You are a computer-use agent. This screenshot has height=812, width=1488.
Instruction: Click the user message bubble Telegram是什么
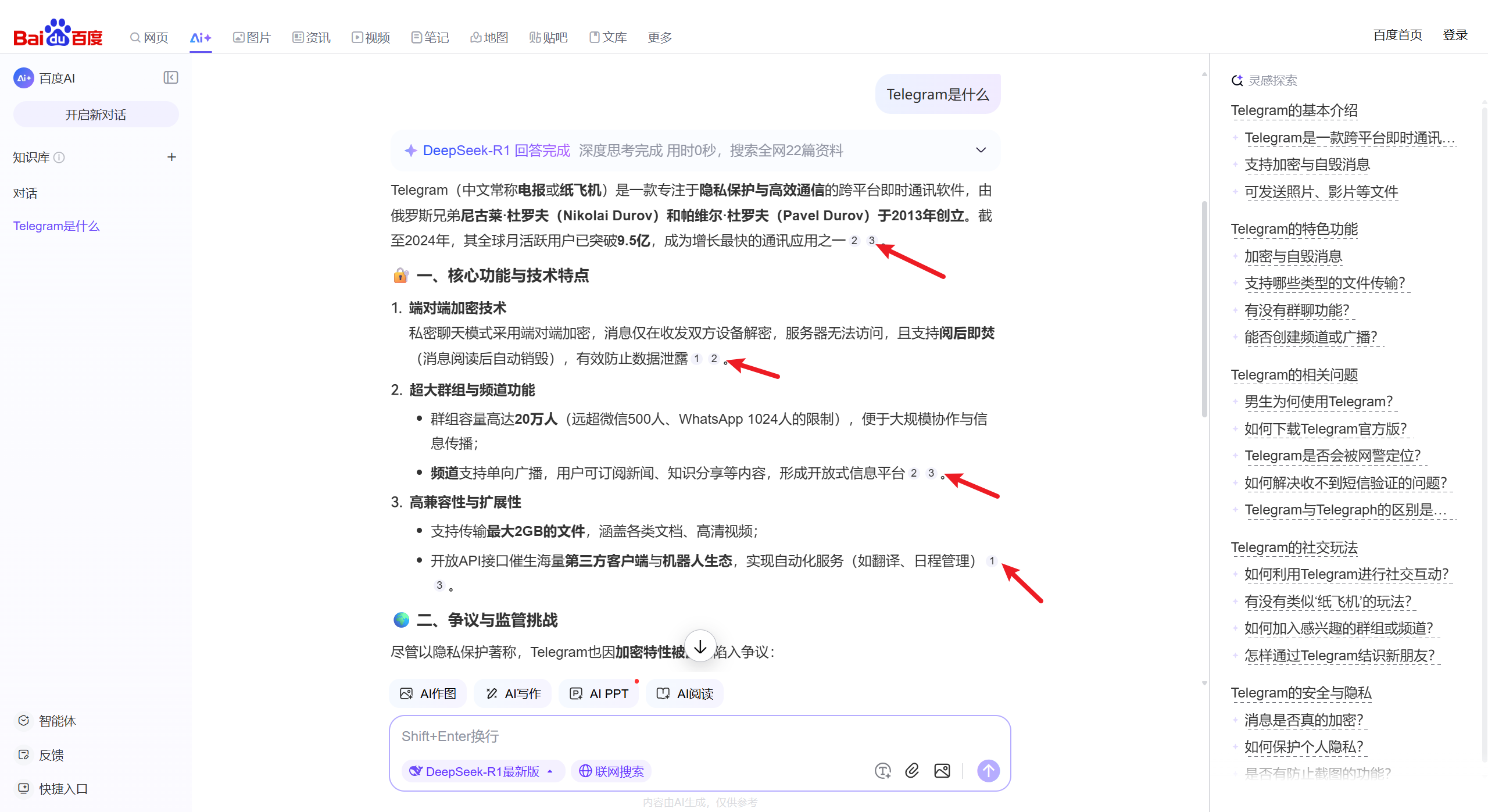(x=938, y=94)
